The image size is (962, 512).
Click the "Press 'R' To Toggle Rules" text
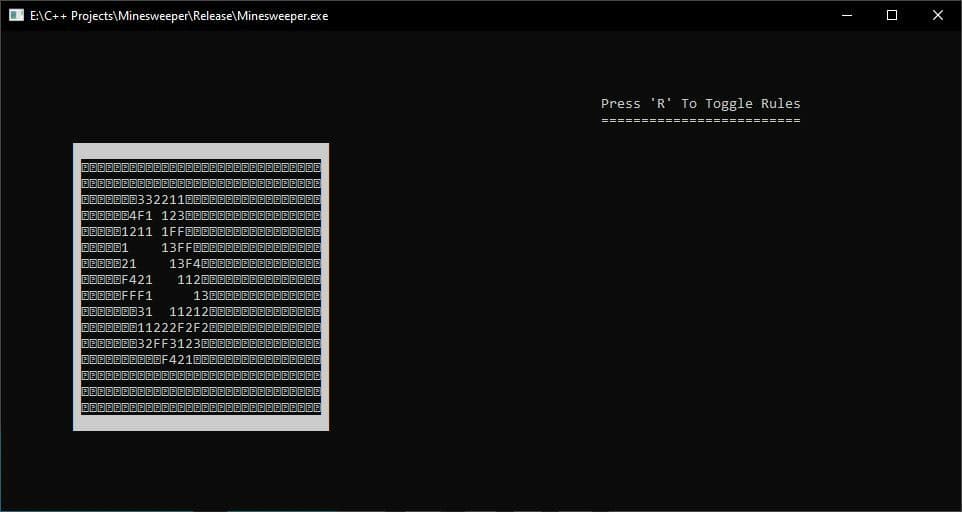pos(701,104)
